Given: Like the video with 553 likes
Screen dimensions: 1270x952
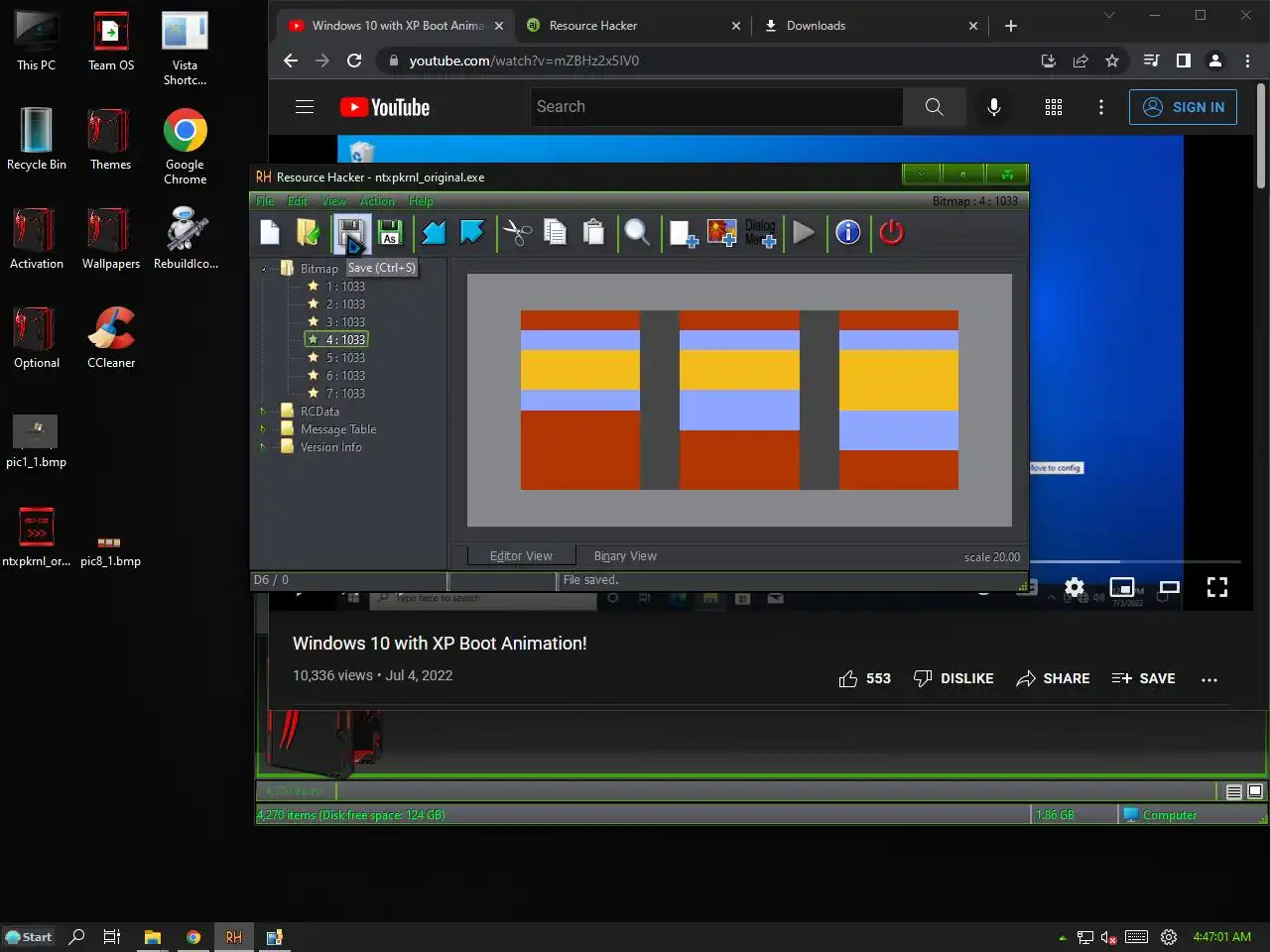Looking at the screenshot, I should point(864,678).
